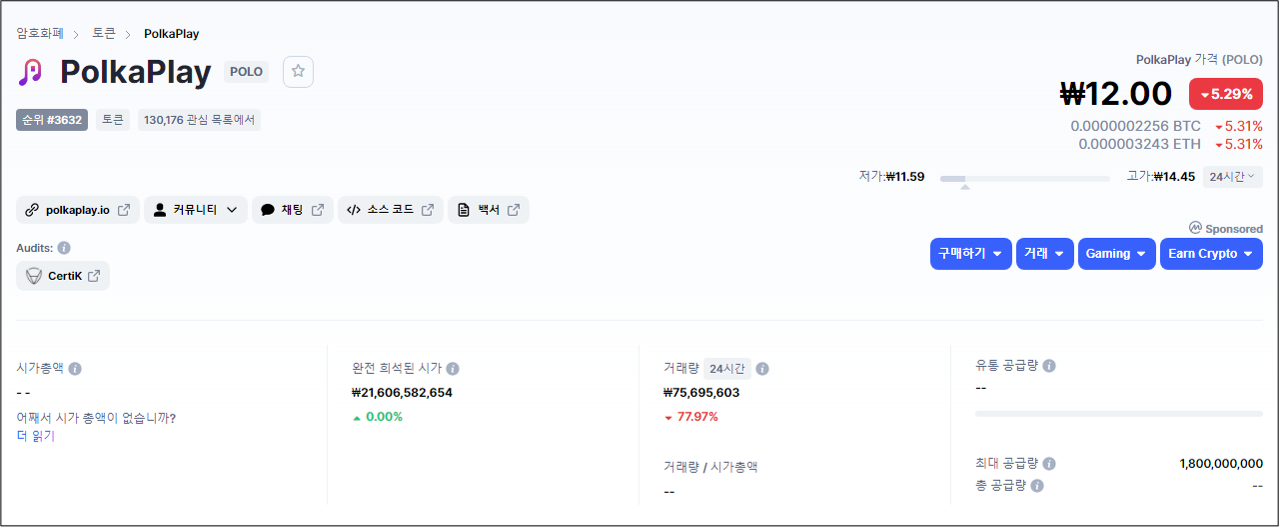Expand the 커뮤니티 dropdown
The width and height of the screenshot is (1279, 527).
click(x=195, y=210)
